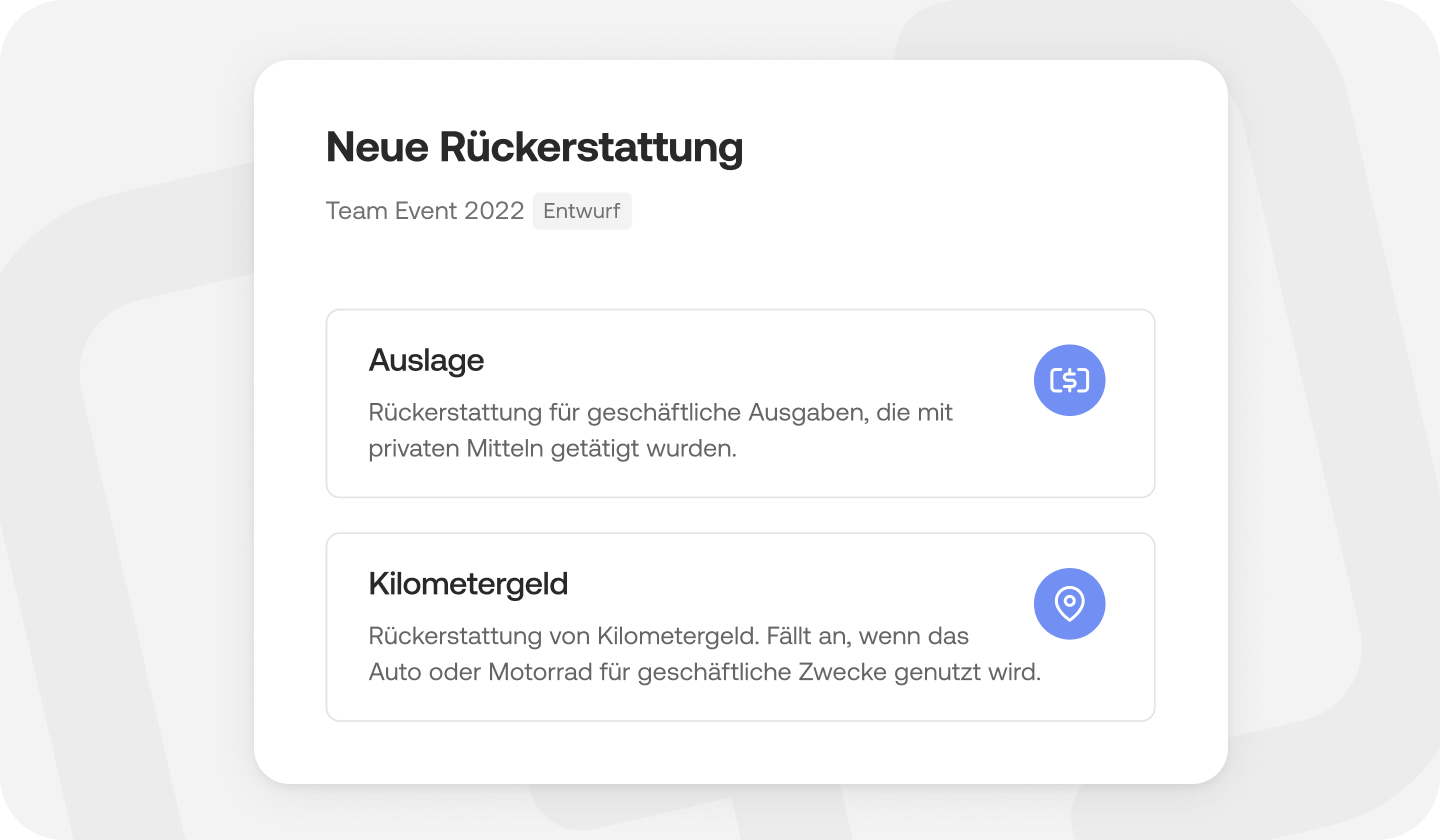This screenshot has height=840, width=1440.
Task: Click the dollar banknote icon for Auslage
Action: point(1069,380)
